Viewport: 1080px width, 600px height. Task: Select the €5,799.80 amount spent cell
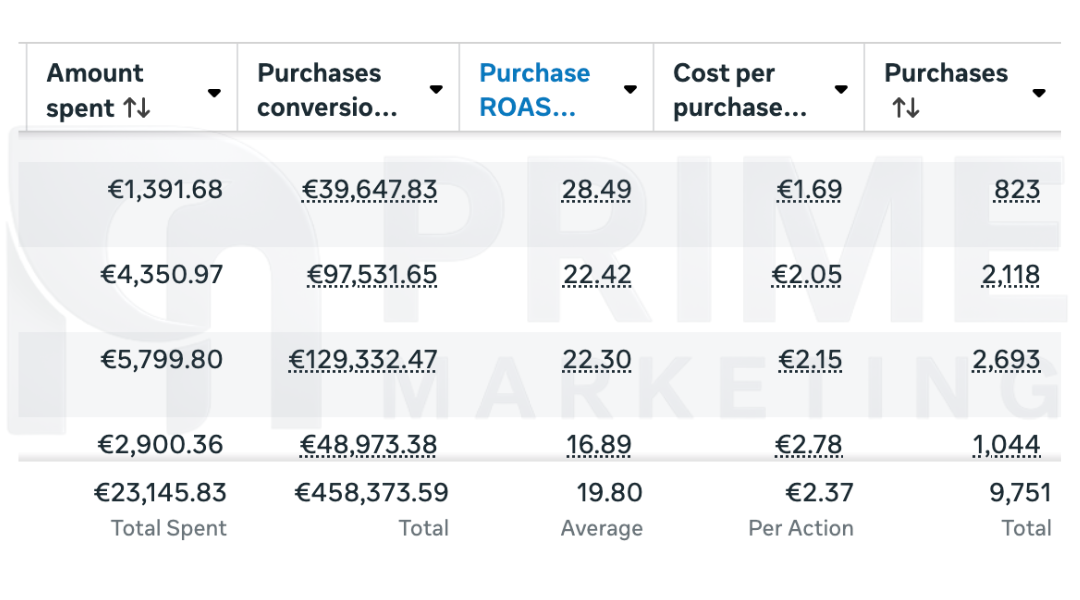tap(161, 360)
